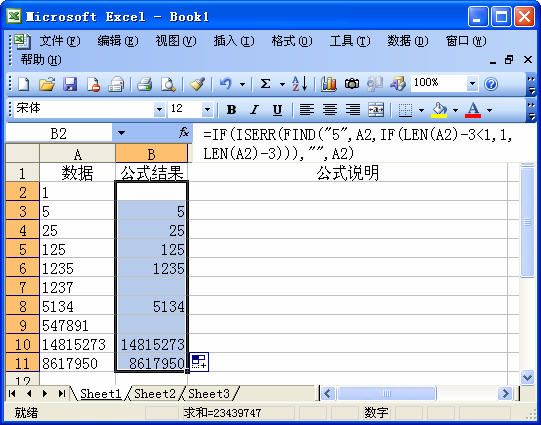Image resolution: width=541 pixels, height=425 pixels.
Task: Toggle Underline formatting
Action: pos(277,110)
